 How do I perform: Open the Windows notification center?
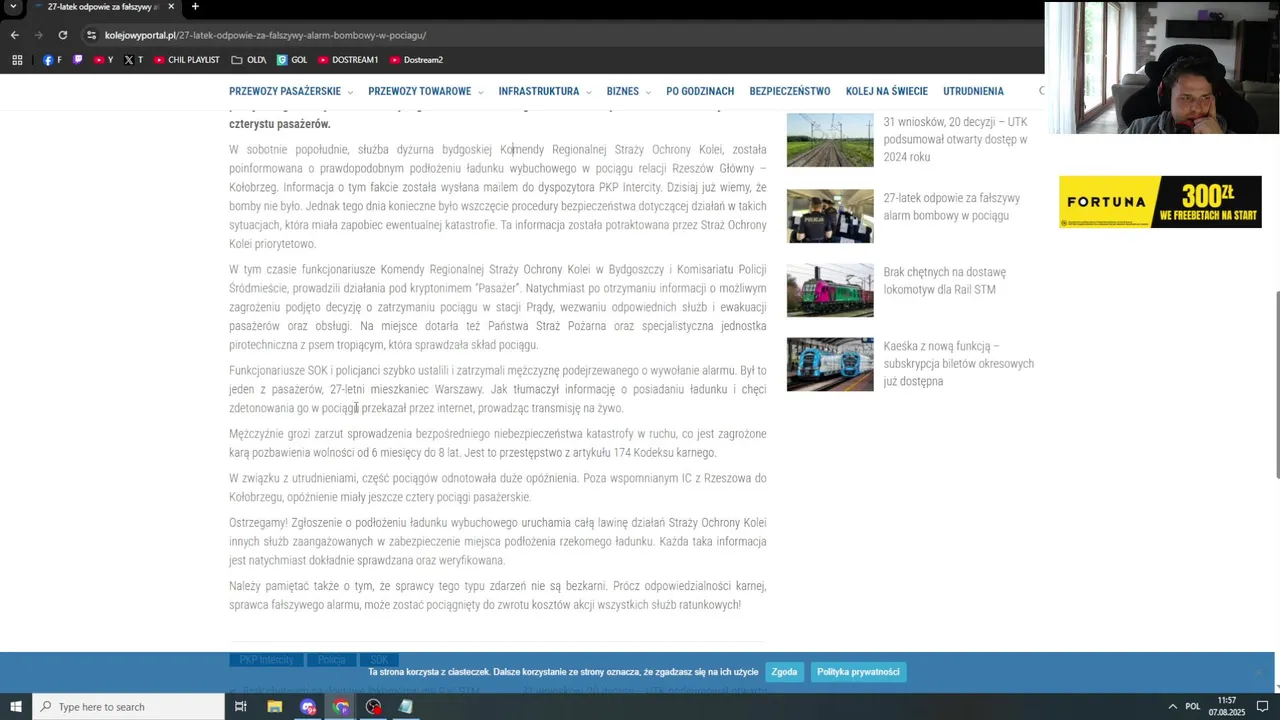(x=1262, y=707)
